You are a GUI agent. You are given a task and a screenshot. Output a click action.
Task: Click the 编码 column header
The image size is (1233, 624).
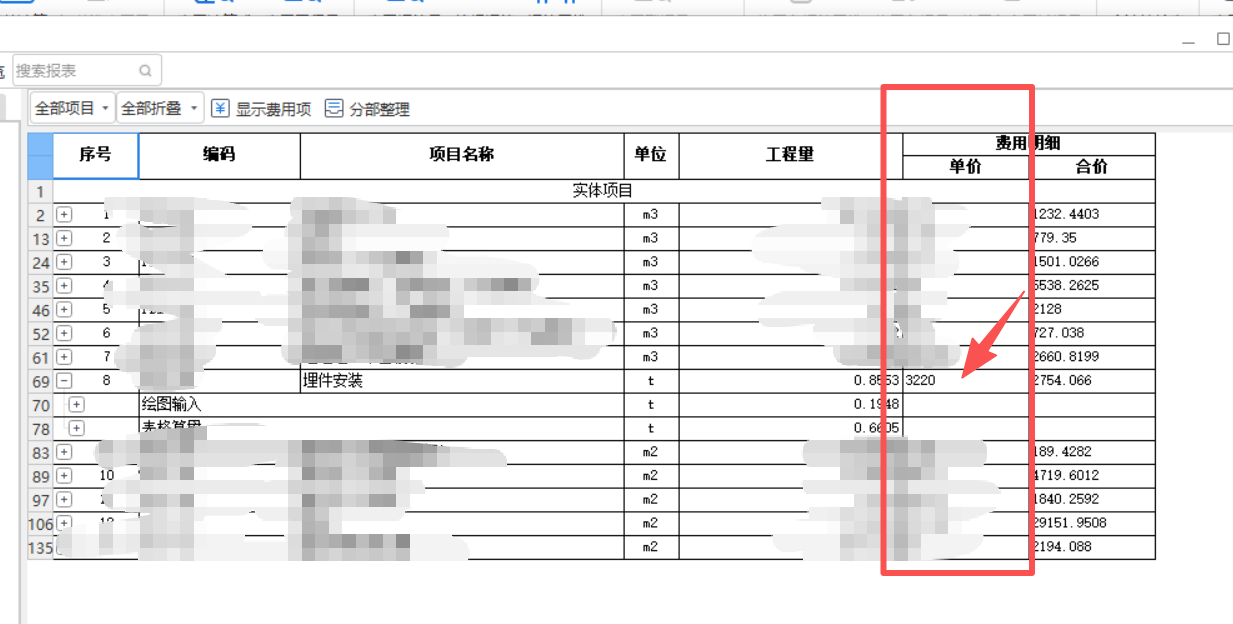pyautogui.click(x=218, y=155)
